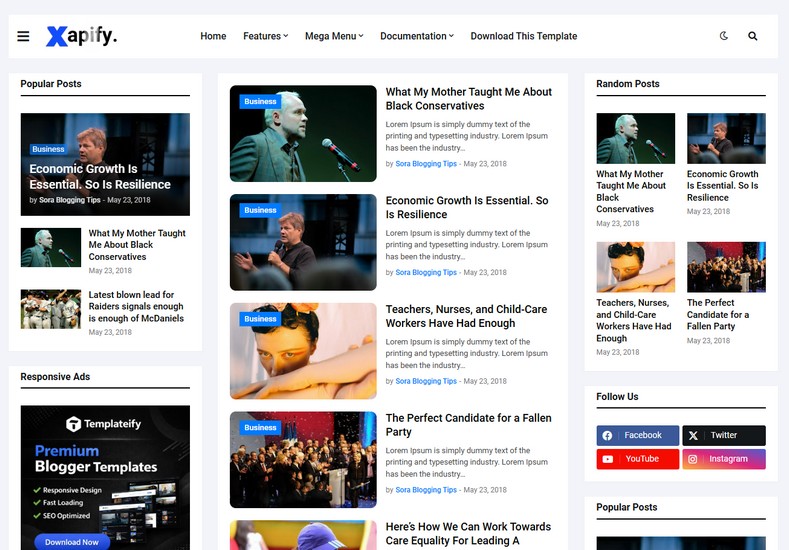Screen dimensions: 789x550
Task: Open the Instagram follow button
Action: pos(723,459)
